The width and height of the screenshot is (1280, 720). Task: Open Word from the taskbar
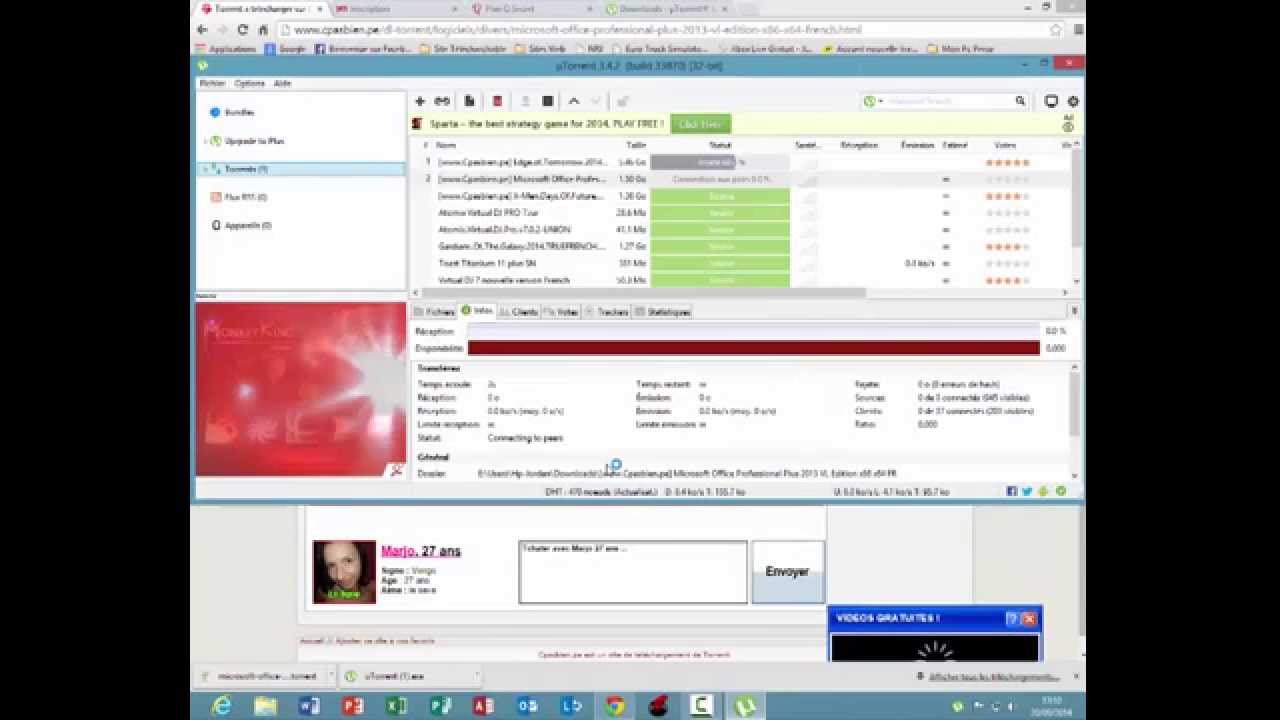309,706
